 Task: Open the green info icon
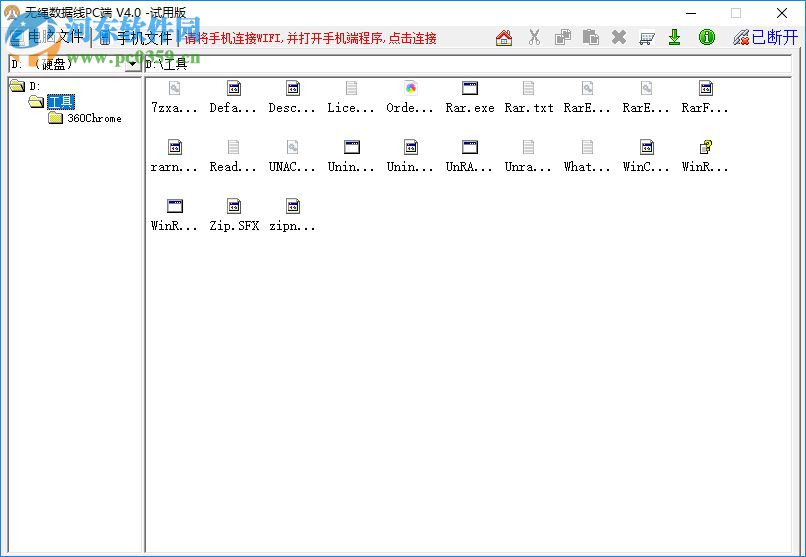707,38
